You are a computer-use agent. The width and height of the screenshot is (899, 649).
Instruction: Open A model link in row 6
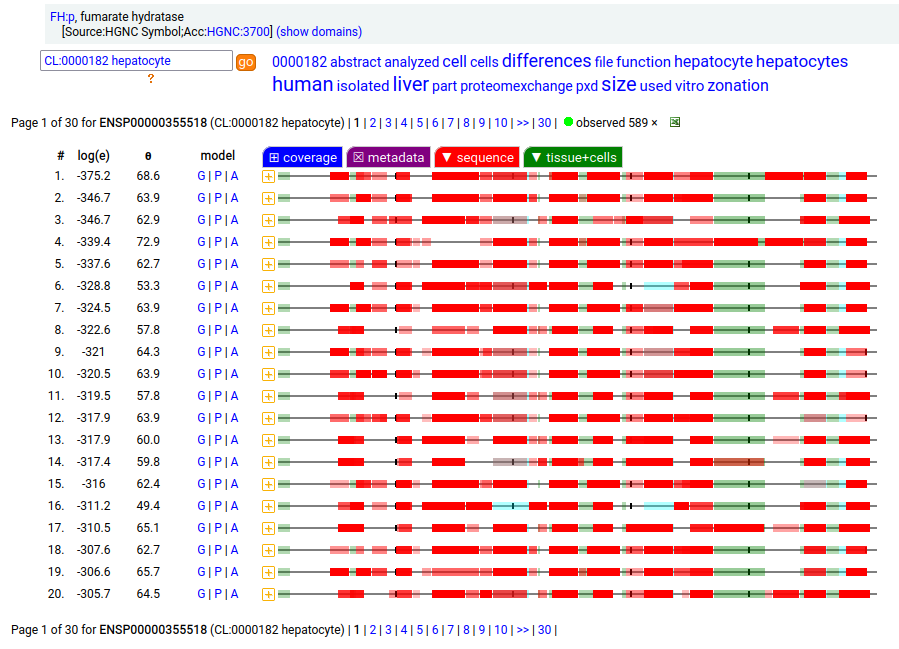click(x=234, y=286)
